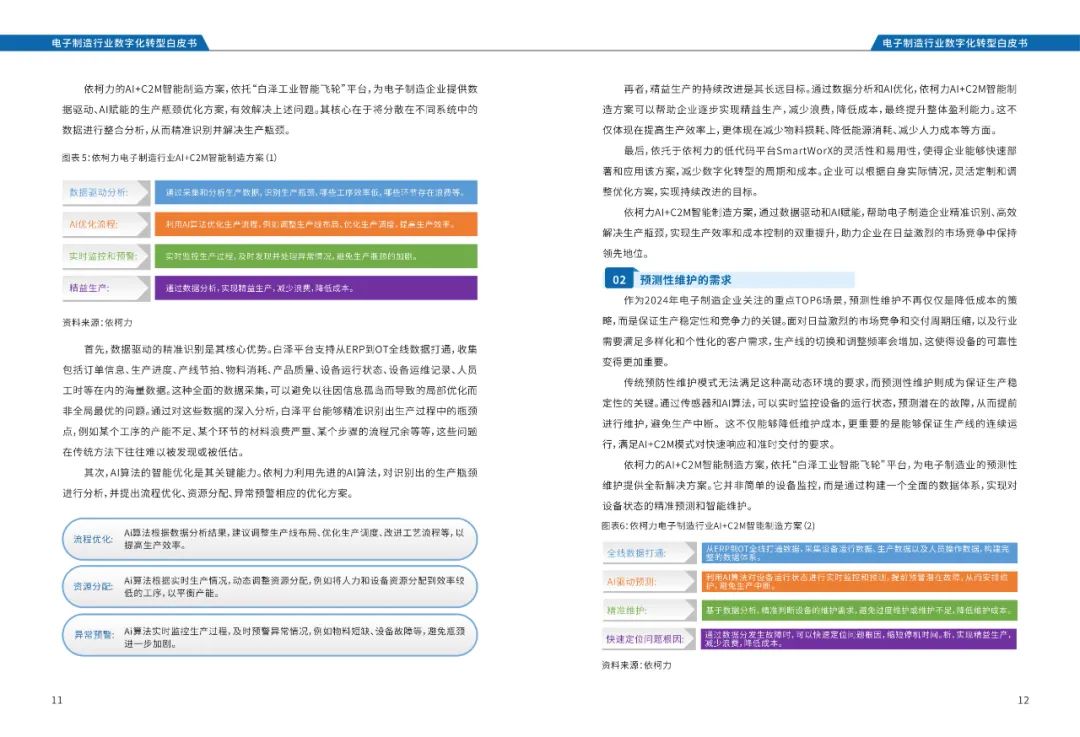Click the paragraph starting '作为2024年电子制造企业'
Screen dimensions: 1080x737
tap(809, 331)
